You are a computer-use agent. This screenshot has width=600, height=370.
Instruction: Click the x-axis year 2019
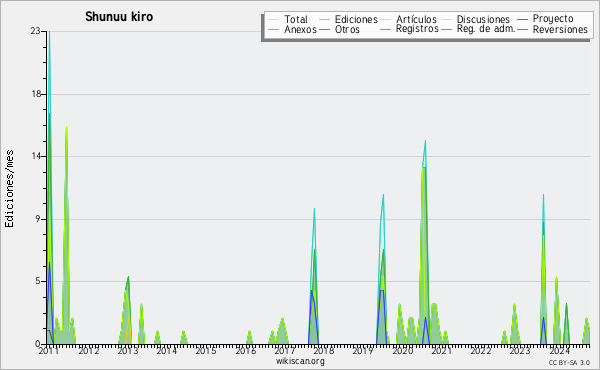pos(363,351)
